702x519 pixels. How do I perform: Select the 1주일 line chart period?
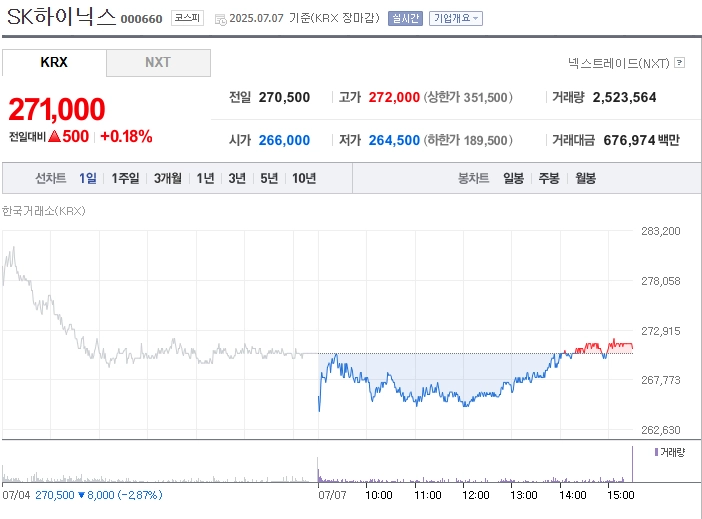(x=125, y=178)
